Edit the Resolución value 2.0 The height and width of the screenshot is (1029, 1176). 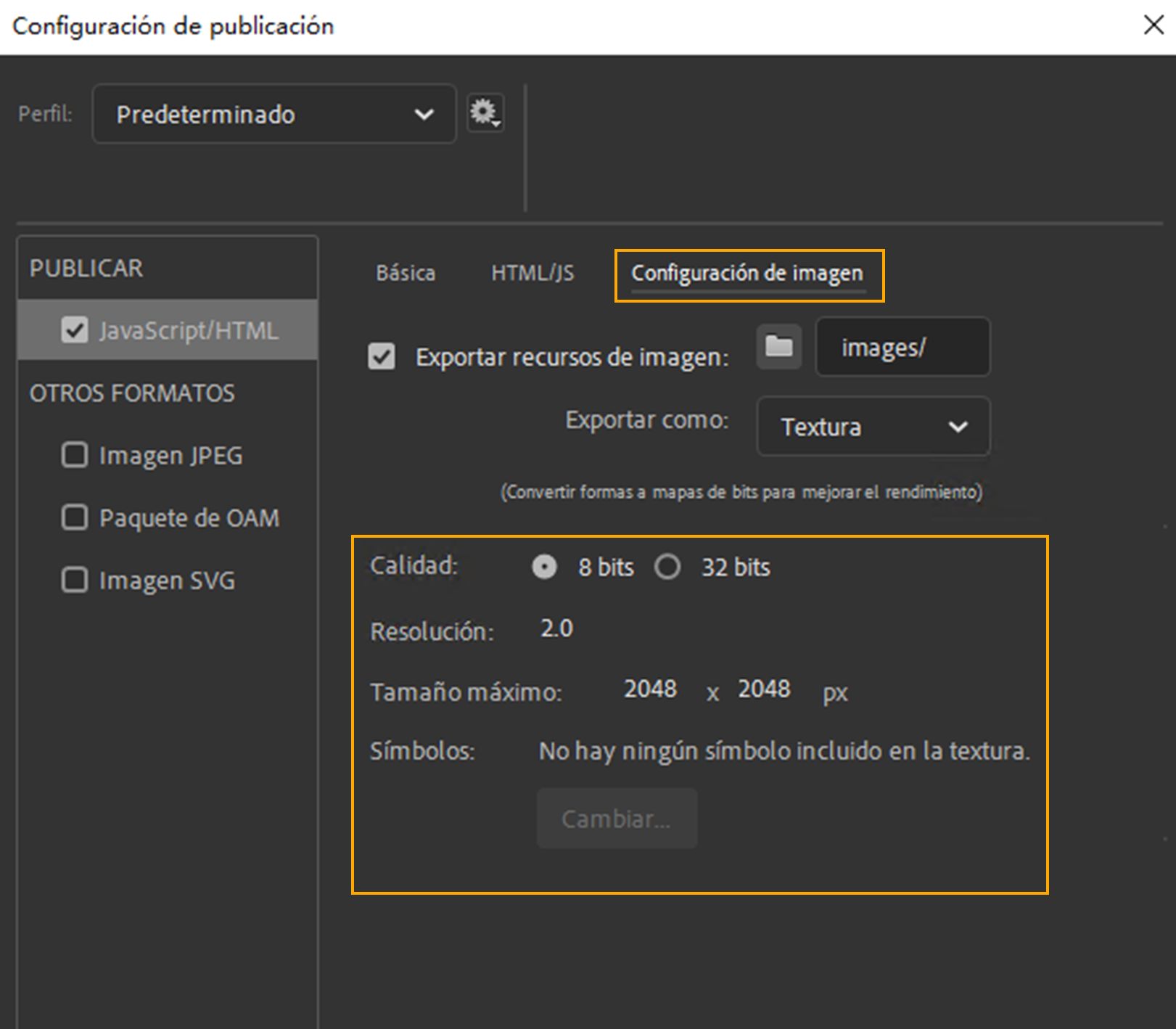(x=557, y=629)
